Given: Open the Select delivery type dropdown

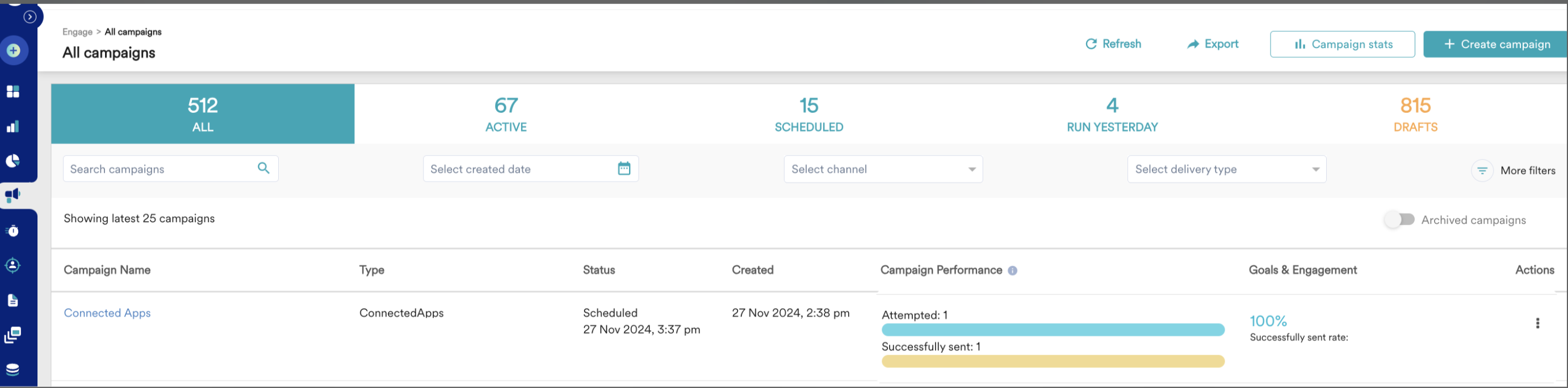Looking at the screenshot, I should coord(1226,169).
